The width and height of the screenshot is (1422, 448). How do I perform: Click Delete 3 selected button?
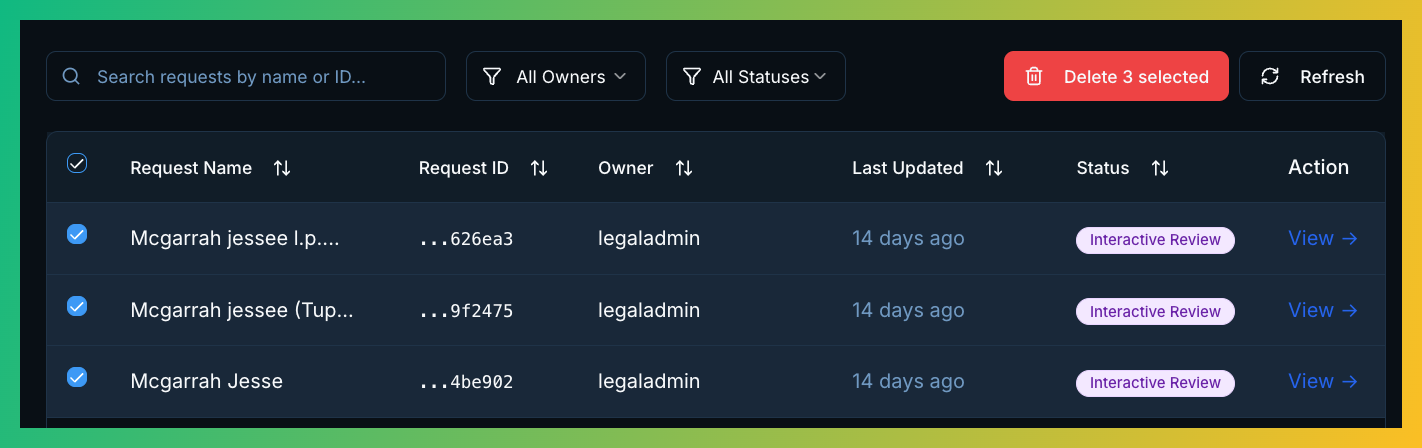[x=1116, y=77]
